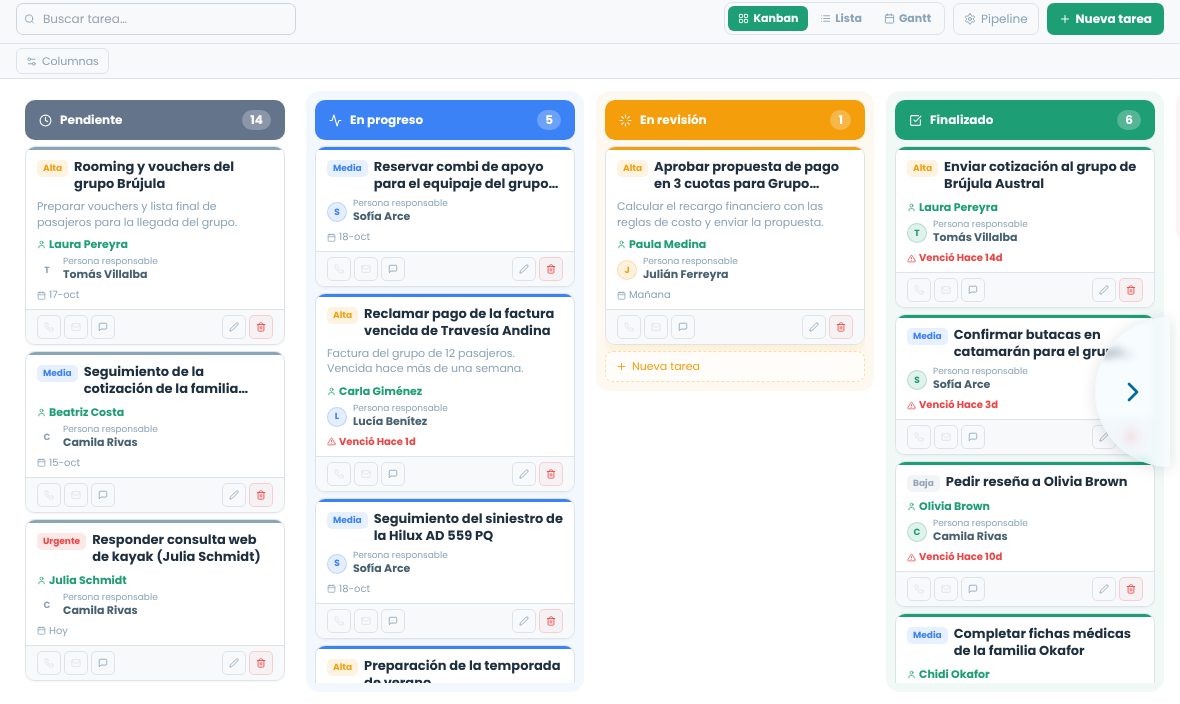Open comments on Reservar combi de apoyo card
Screen dimensions: 1180x704
393,269
